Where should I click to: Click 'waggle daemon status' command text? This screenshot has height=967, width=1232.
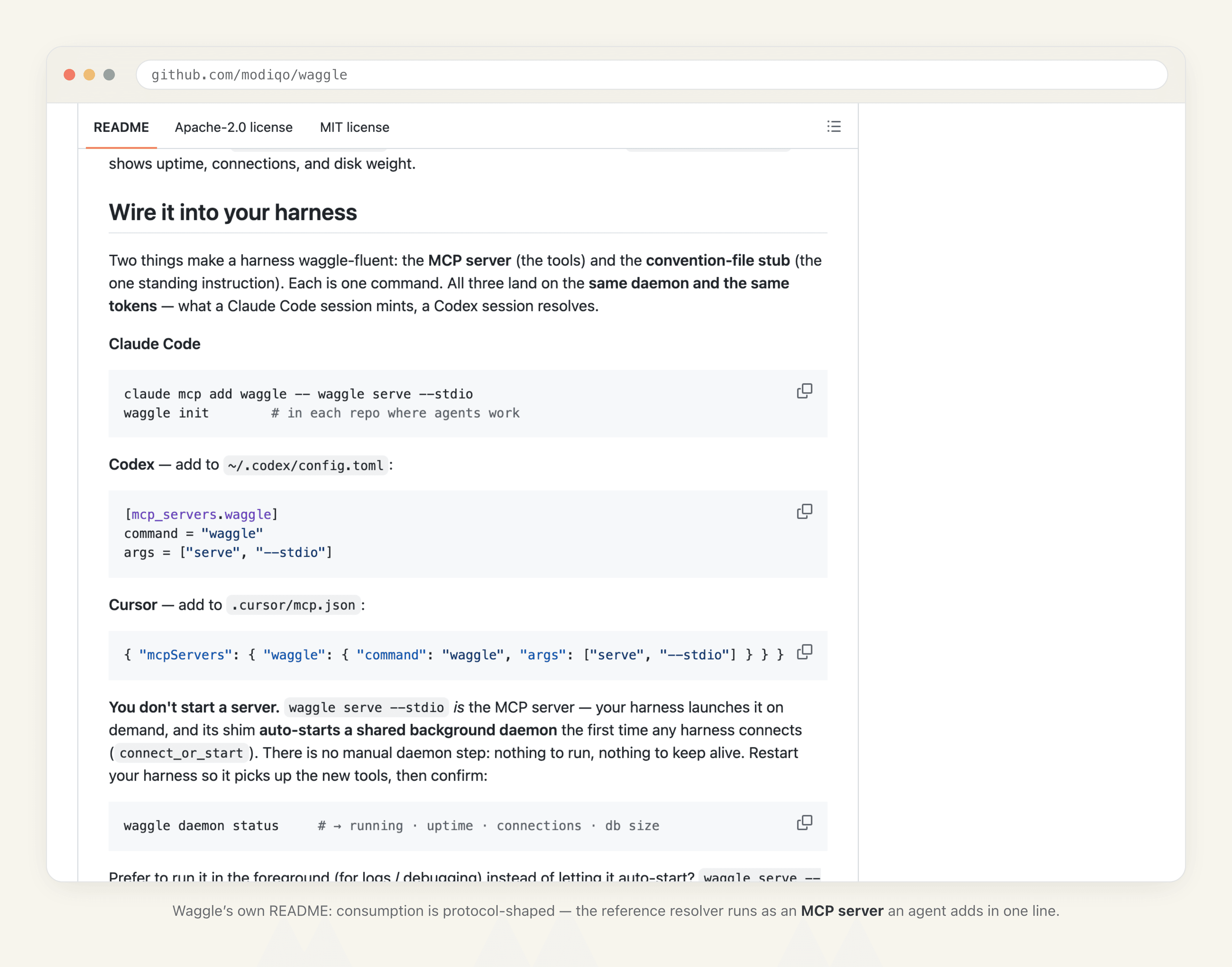click(x=201, y=826)
